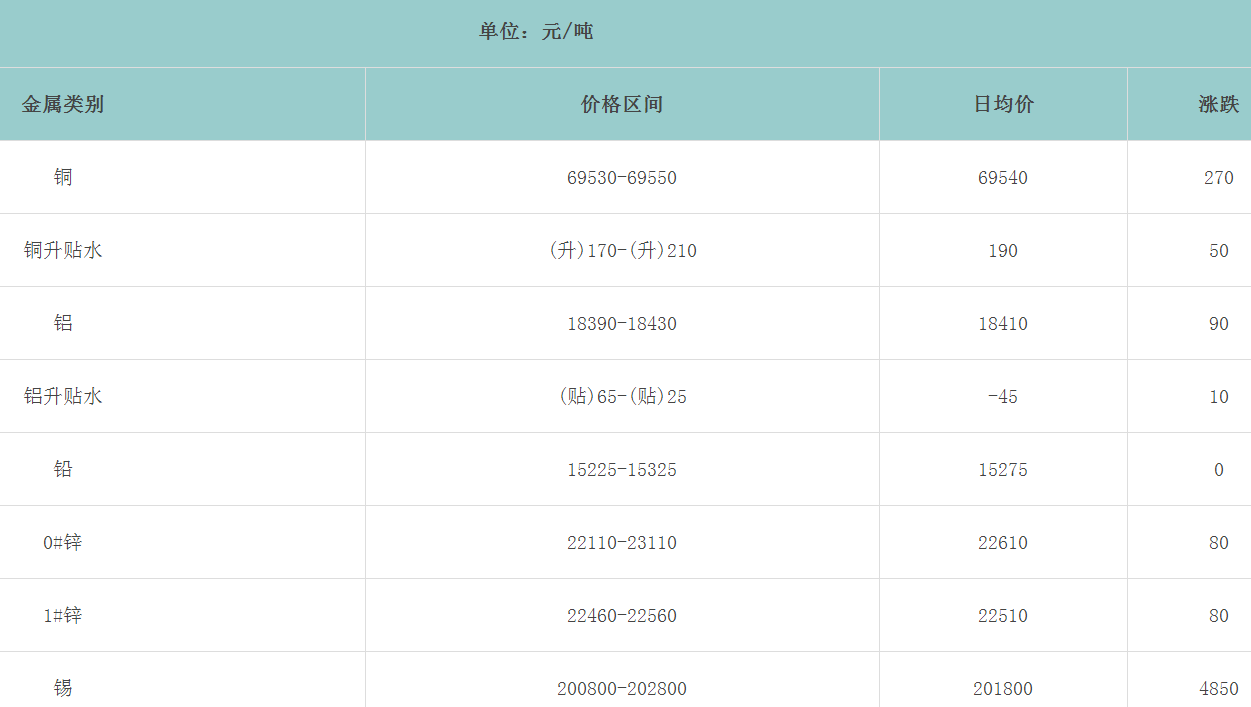Select the 铅 row label

[x=63, y=469]
